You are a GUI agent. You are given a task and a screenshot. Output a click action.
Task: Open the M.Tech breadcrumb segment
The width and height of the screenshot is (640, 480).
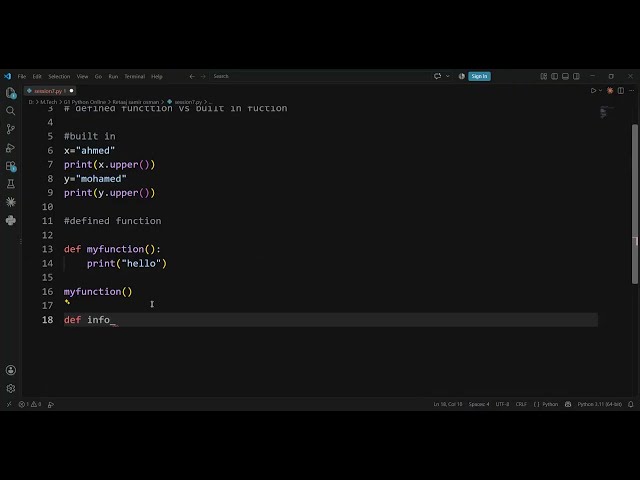click(x=49, y=102)
